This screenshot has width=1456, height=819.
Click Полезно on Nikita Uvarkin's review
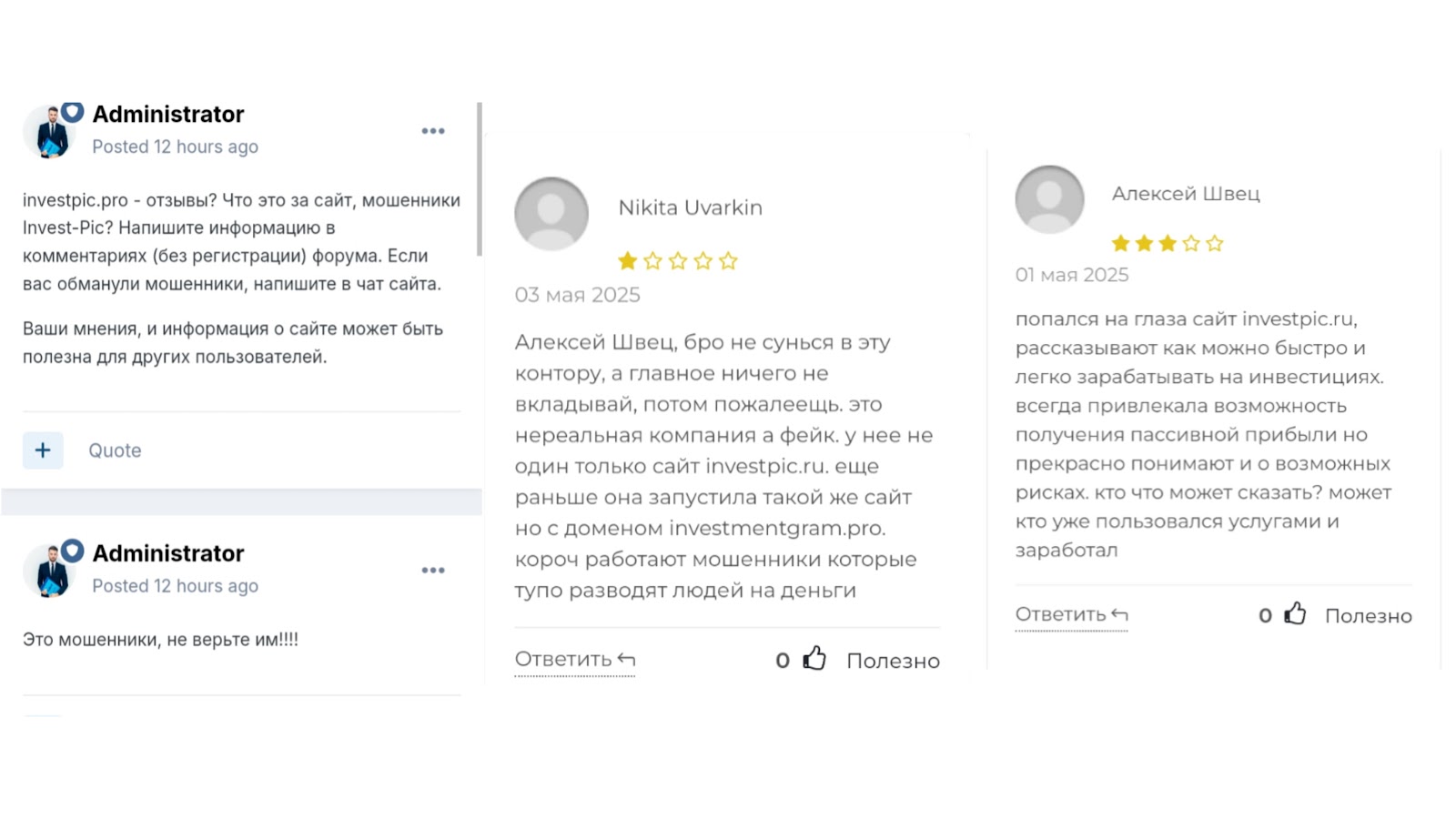click(x=893, y=662)
